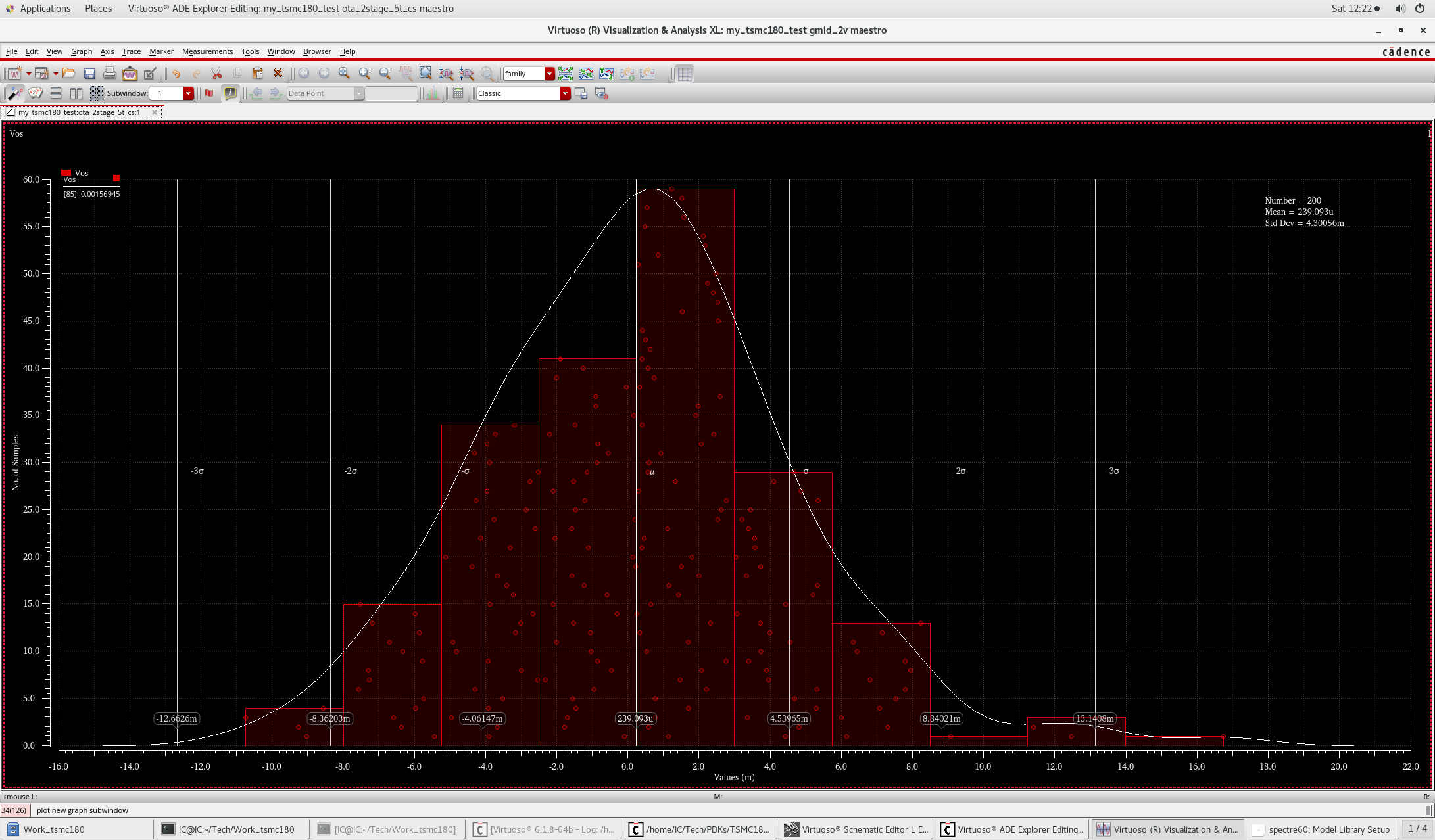This screenshot has width=1435, height=840.
Task: Switch to Virtuoso Schematic Editor taskbar window
Action: pos(857,829)
